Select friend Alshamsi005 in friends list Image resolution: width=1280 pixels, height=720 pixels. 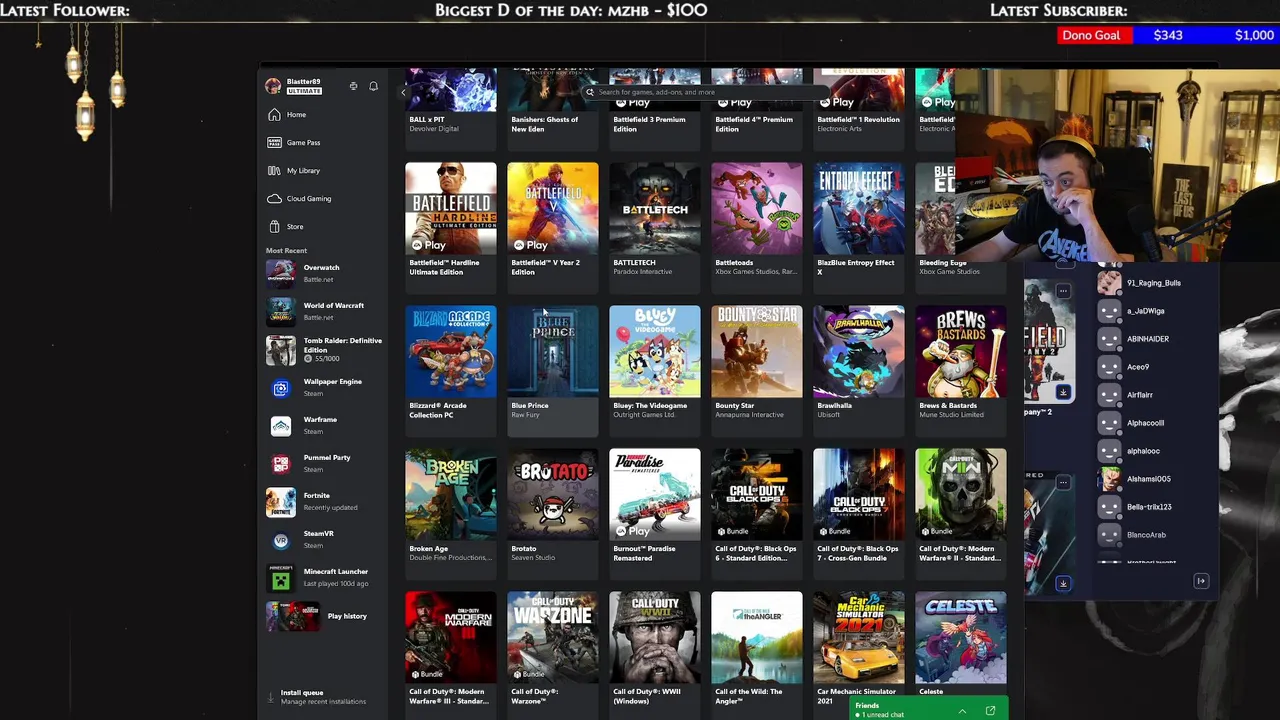pos(1151,479)
